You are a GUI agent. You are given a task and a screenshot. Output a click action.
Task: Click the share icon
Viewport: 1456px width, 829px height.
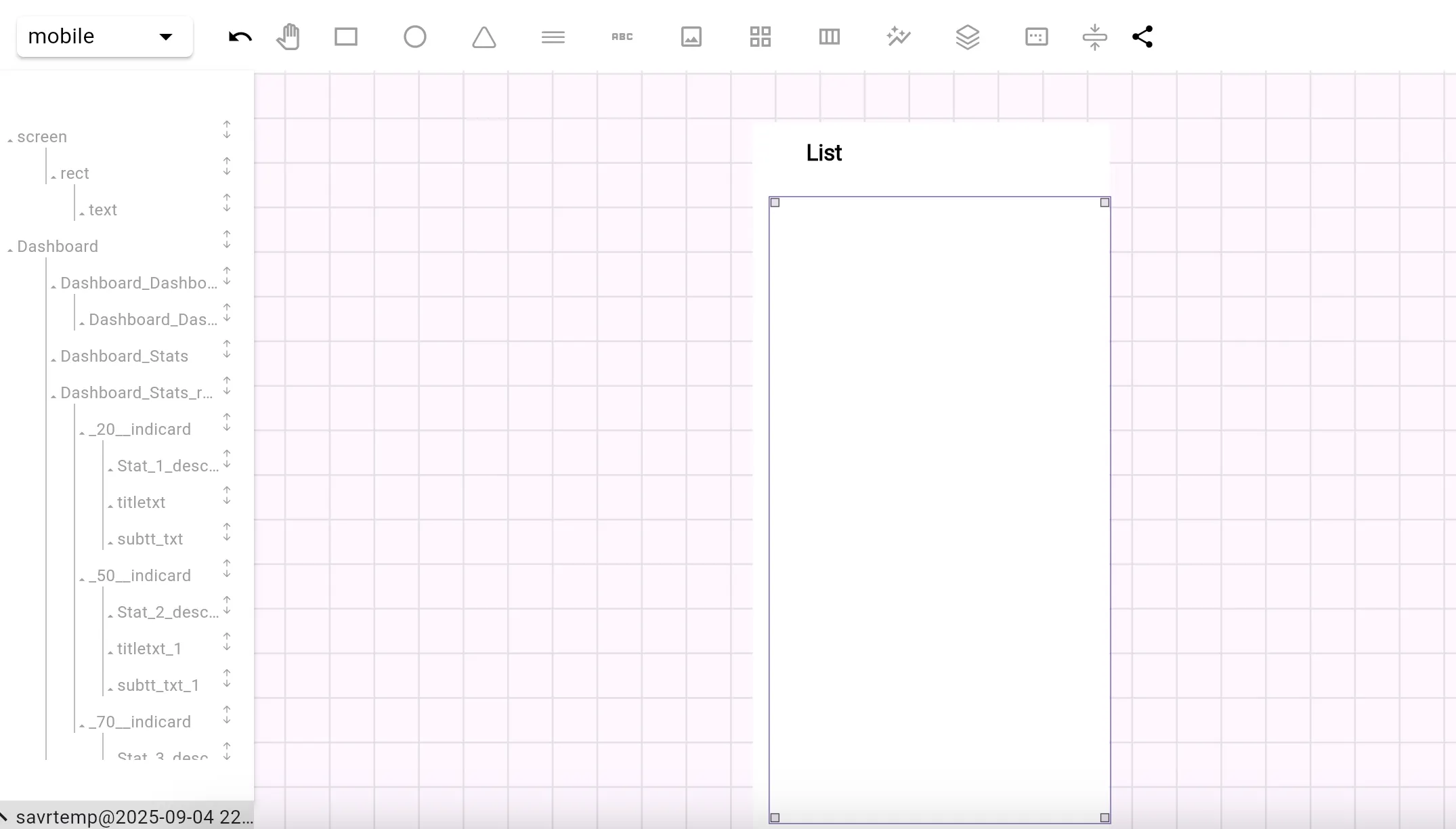pos(1142,37)
